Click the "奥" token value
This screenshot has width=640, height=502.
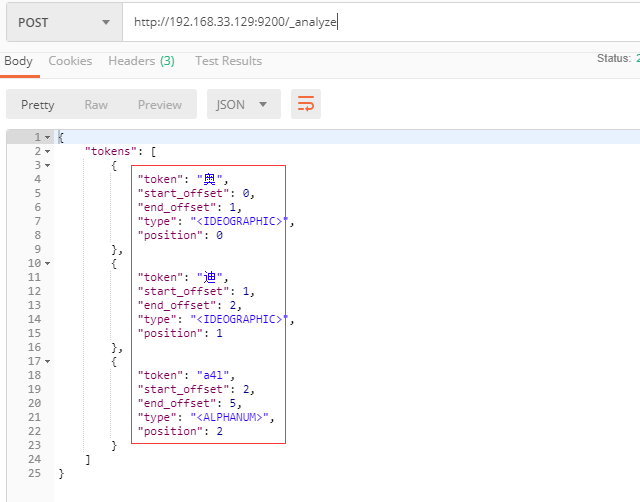[210, 179]
